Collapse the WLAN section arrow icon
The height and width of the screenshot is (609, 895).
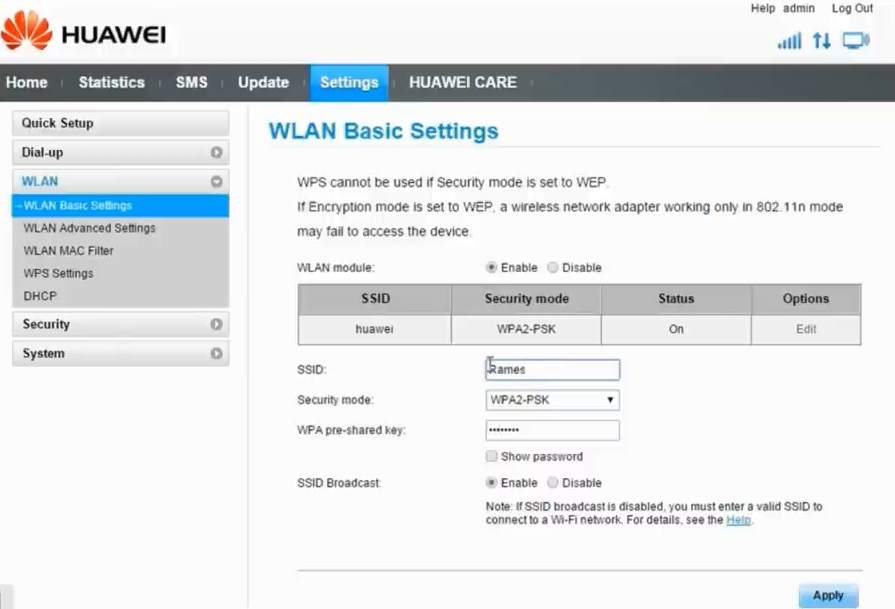pos(216,182)
